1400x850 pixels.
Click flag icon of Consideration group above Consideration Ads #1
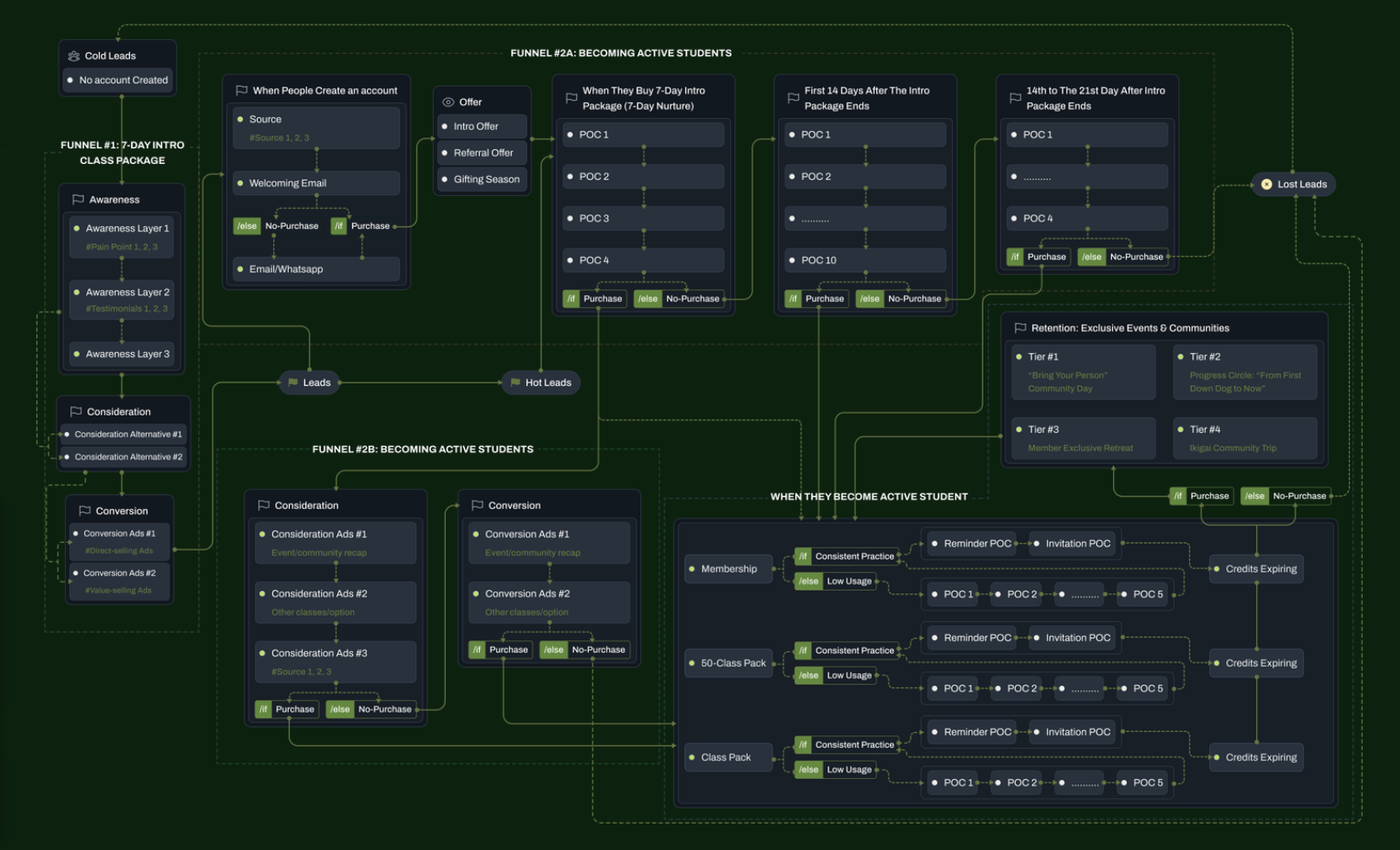(263, 505)
